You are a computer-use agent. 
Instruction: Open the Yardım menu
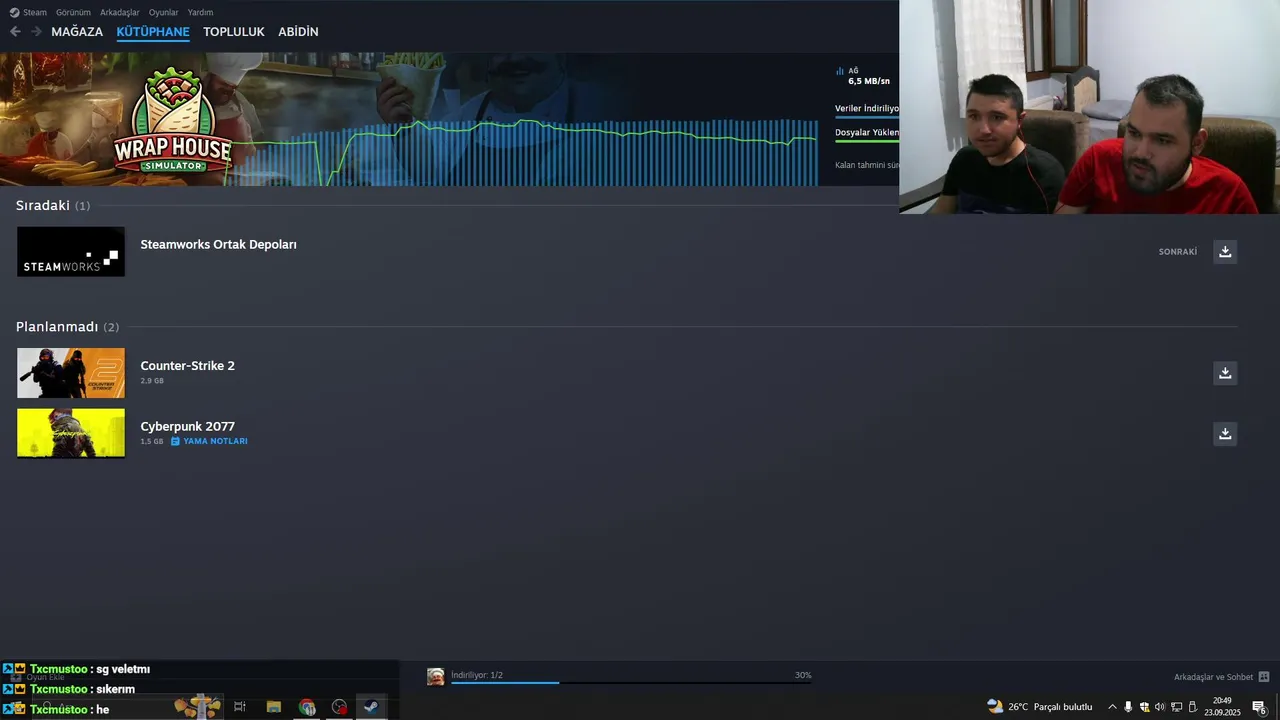pyautogui.click(x=200, y=12)
